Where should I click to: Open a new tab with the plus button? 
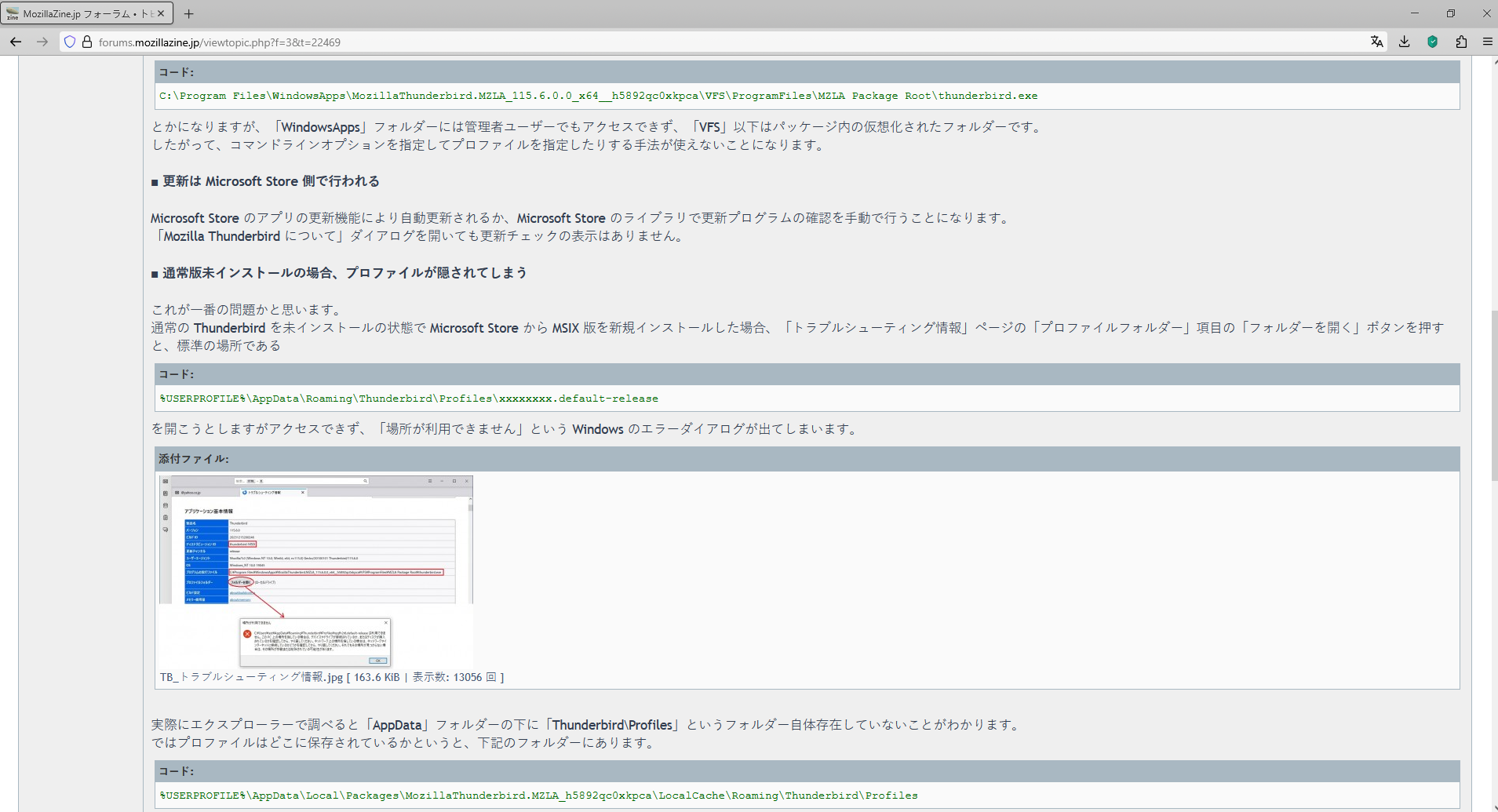pyautogui.click(x=188, y=14)
